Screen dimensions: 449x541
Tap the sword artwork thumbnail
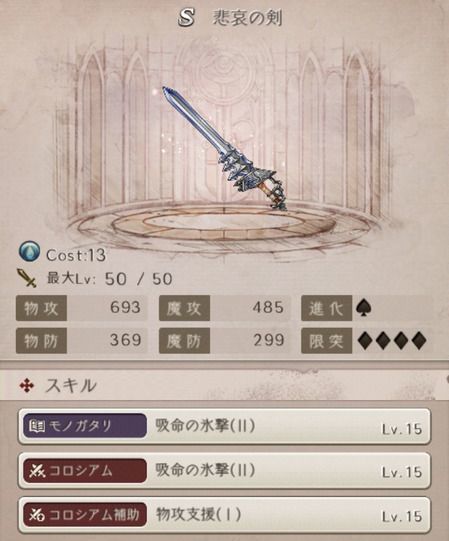[x=225, y=148]
